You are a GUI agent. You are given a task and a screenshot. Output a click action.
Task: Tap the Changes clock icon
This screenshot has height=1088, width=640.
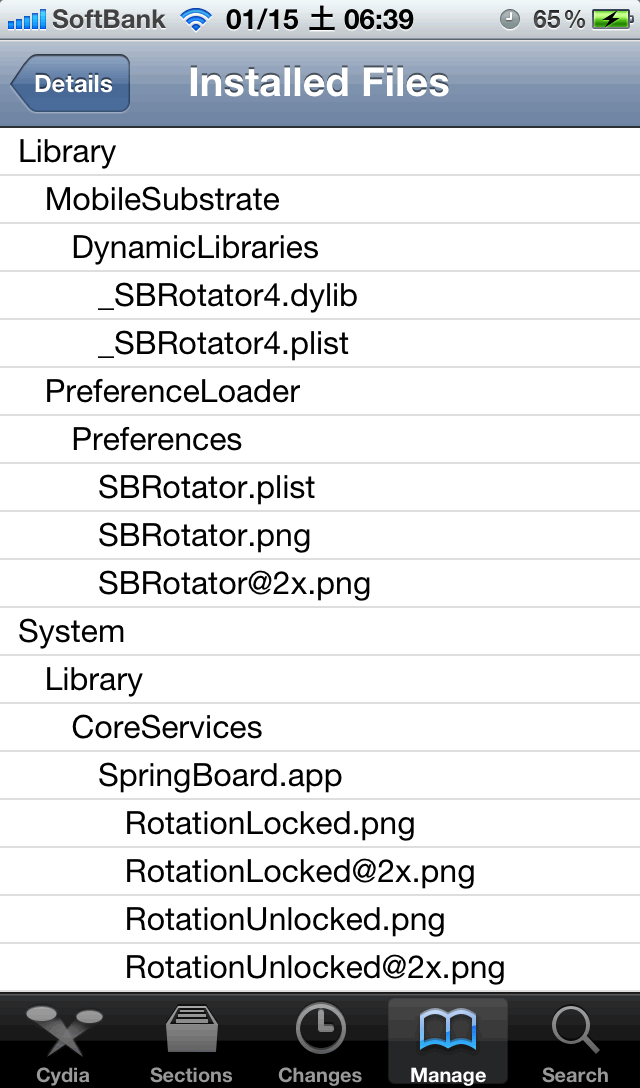pos(320,1030)
